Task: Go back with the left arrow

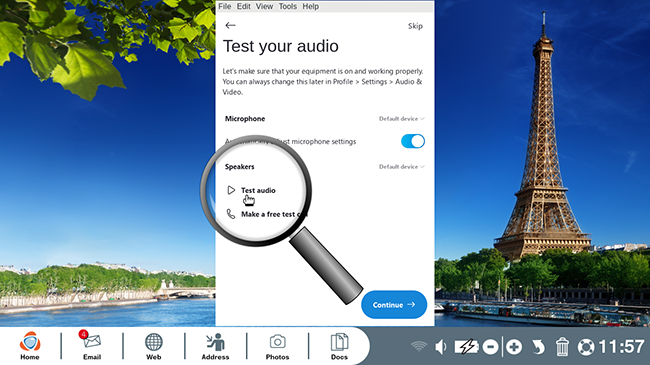Action: click(x=230, y=25)
